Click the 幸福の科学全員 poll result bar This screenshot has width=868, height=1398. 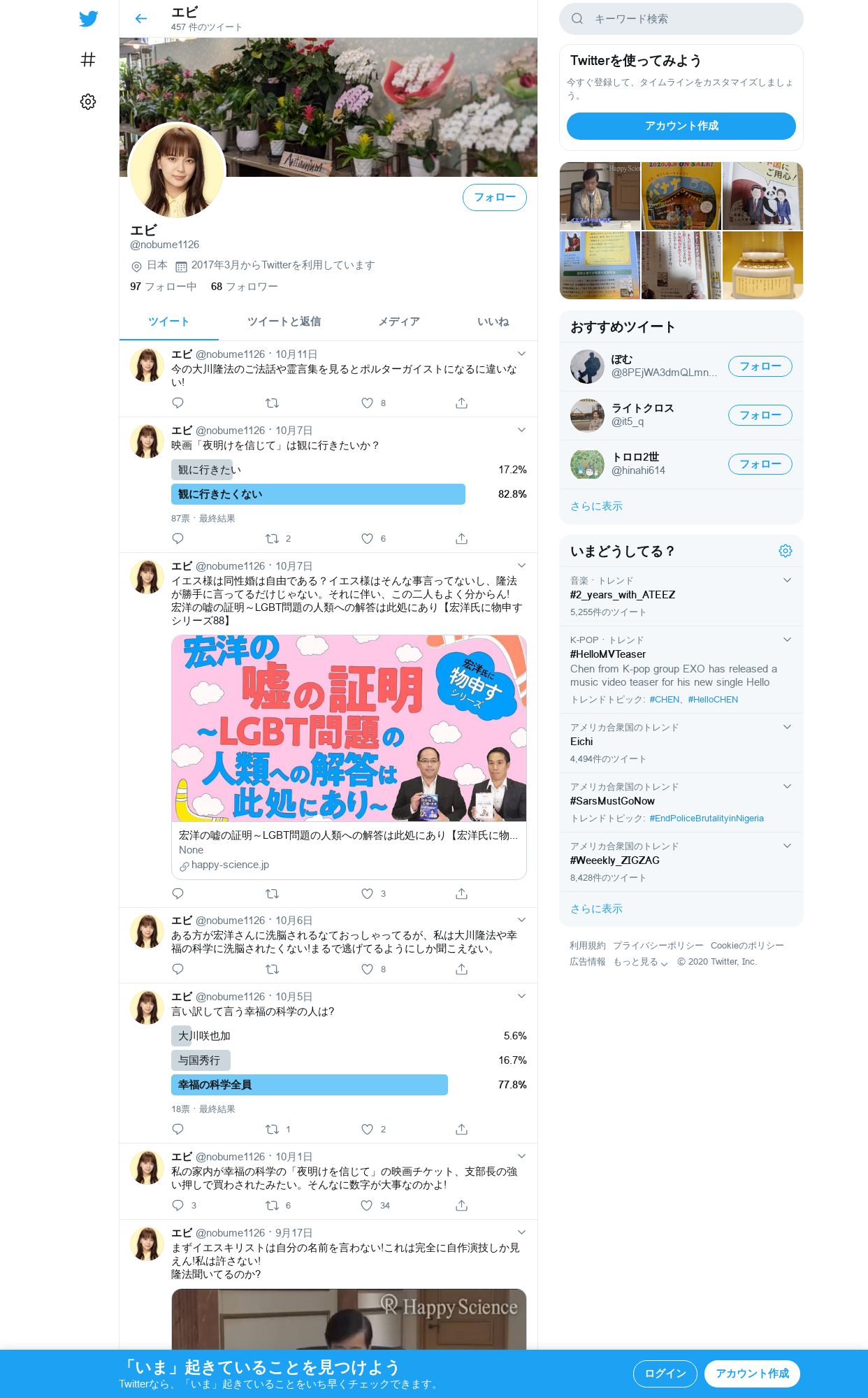coord(310,1086)
